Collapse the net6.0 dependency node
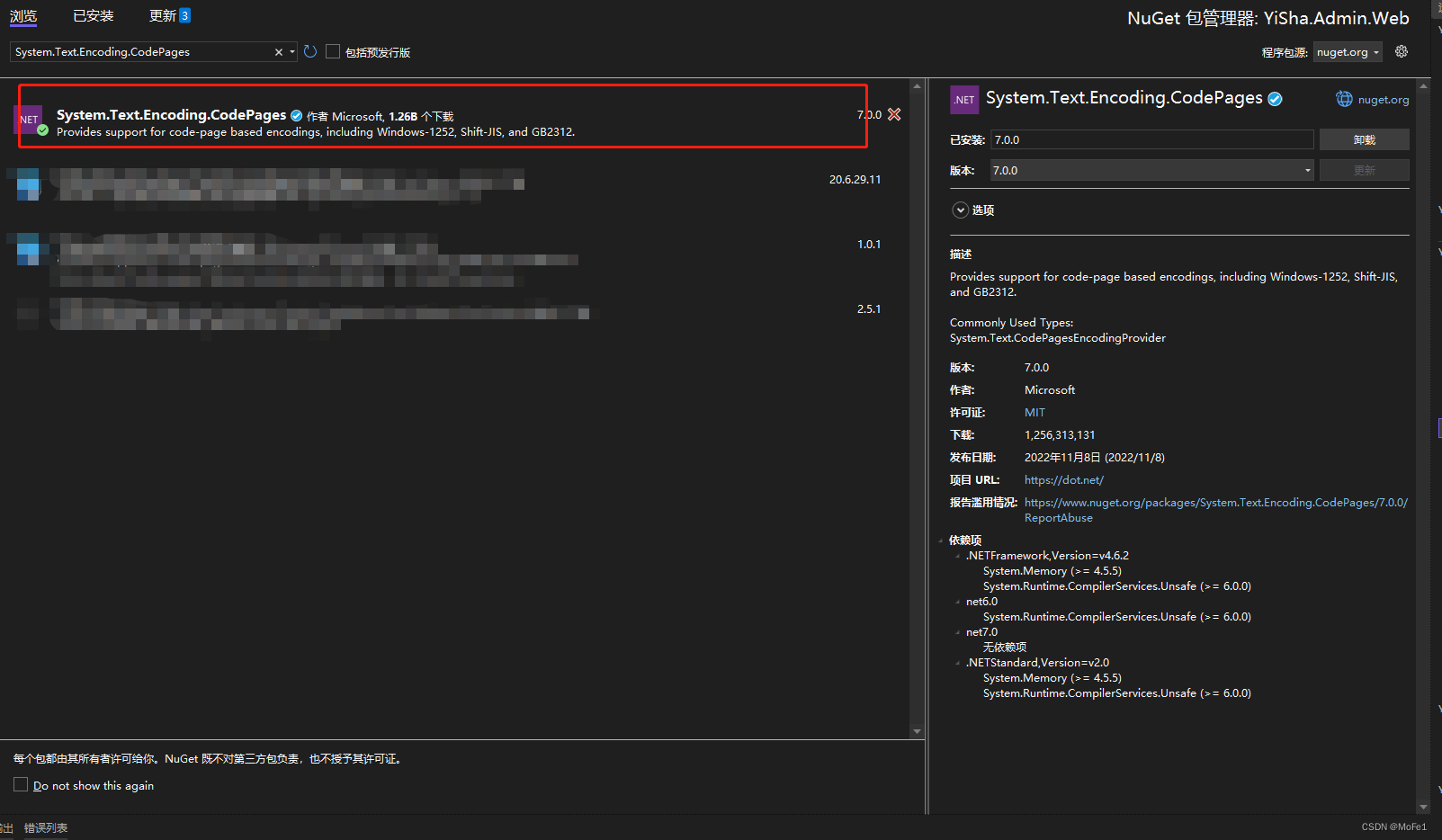Image resolution: width=1442 pixels, height=840 pixels. pos(956,601)
